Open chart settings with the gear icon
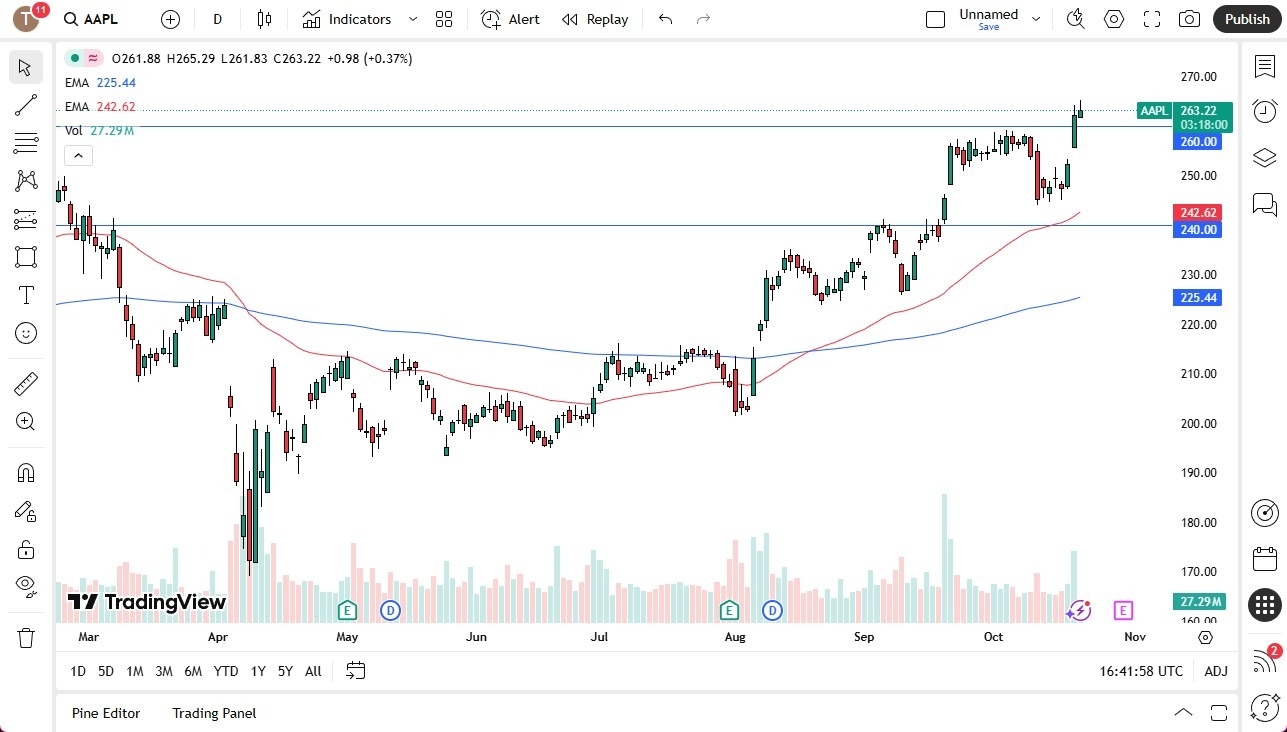This screenshot has height=732, width=1287. [1113, 18]
